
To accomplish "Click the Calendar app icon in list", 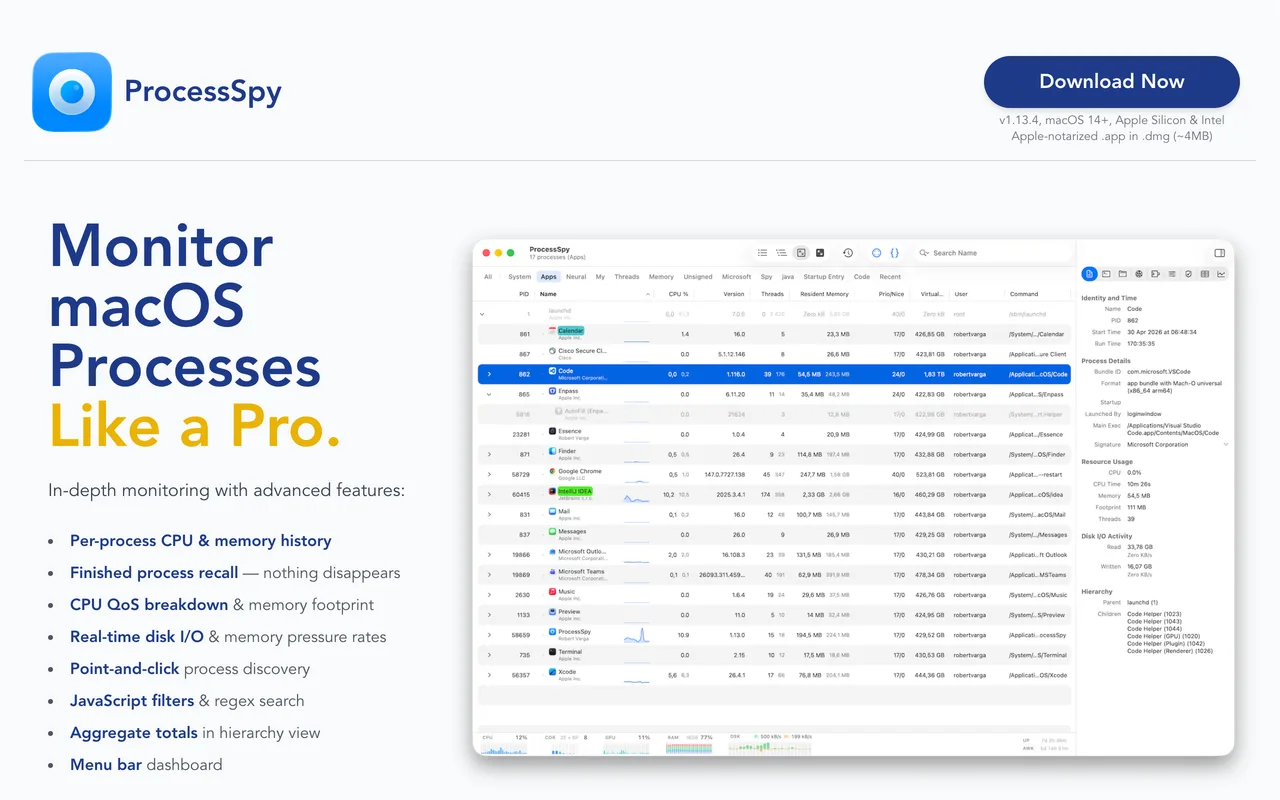I will (x=552, y=331).
